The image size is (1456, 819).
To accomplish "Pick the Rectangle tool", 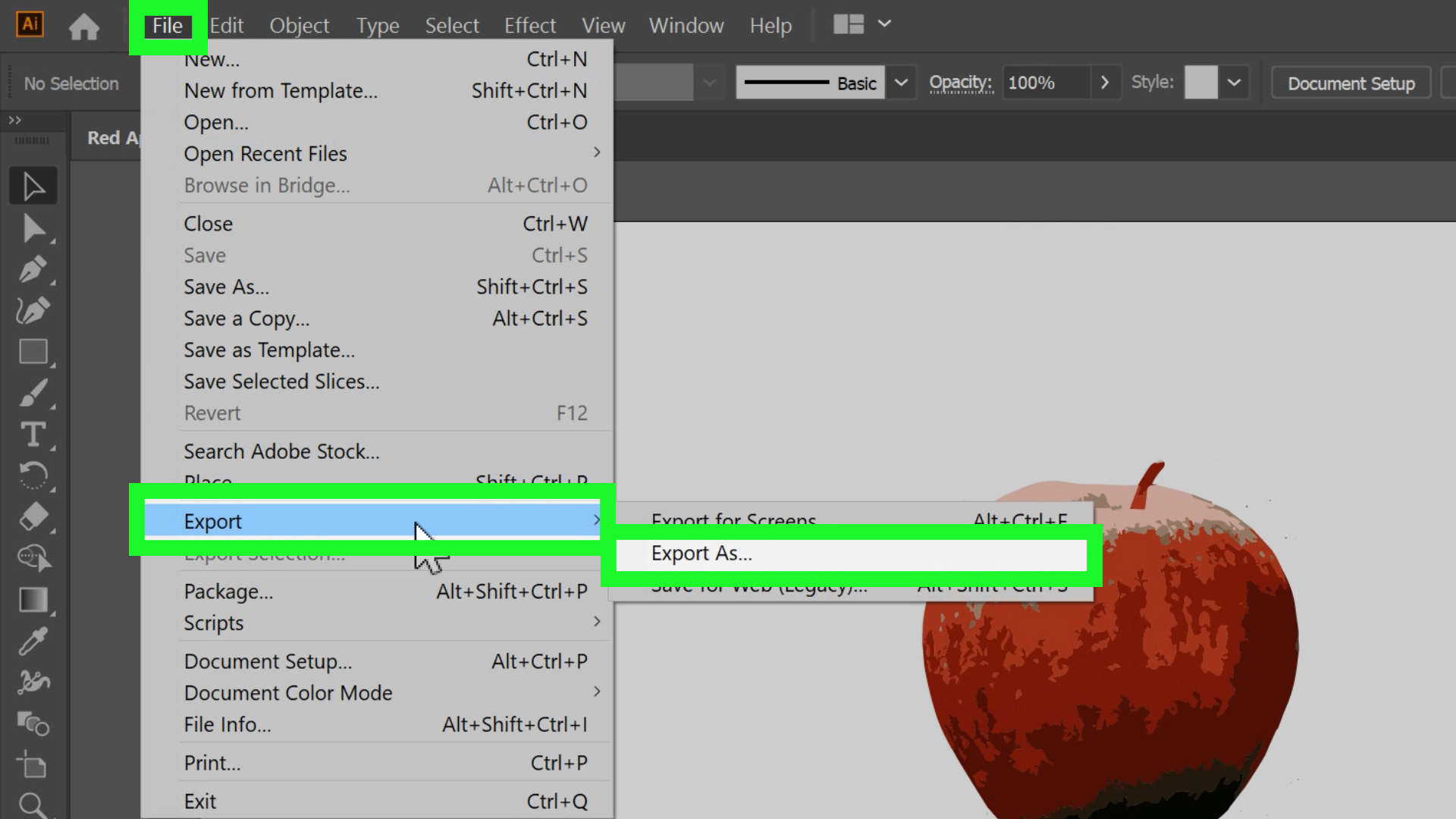I will pos(33,351).
